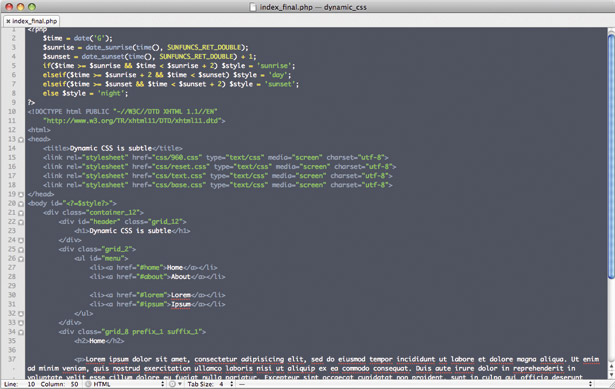Click the Ipsum link text on line 31
Viewport: 615px width, 389px height.
pyautogui.click(x=181, y=304)
